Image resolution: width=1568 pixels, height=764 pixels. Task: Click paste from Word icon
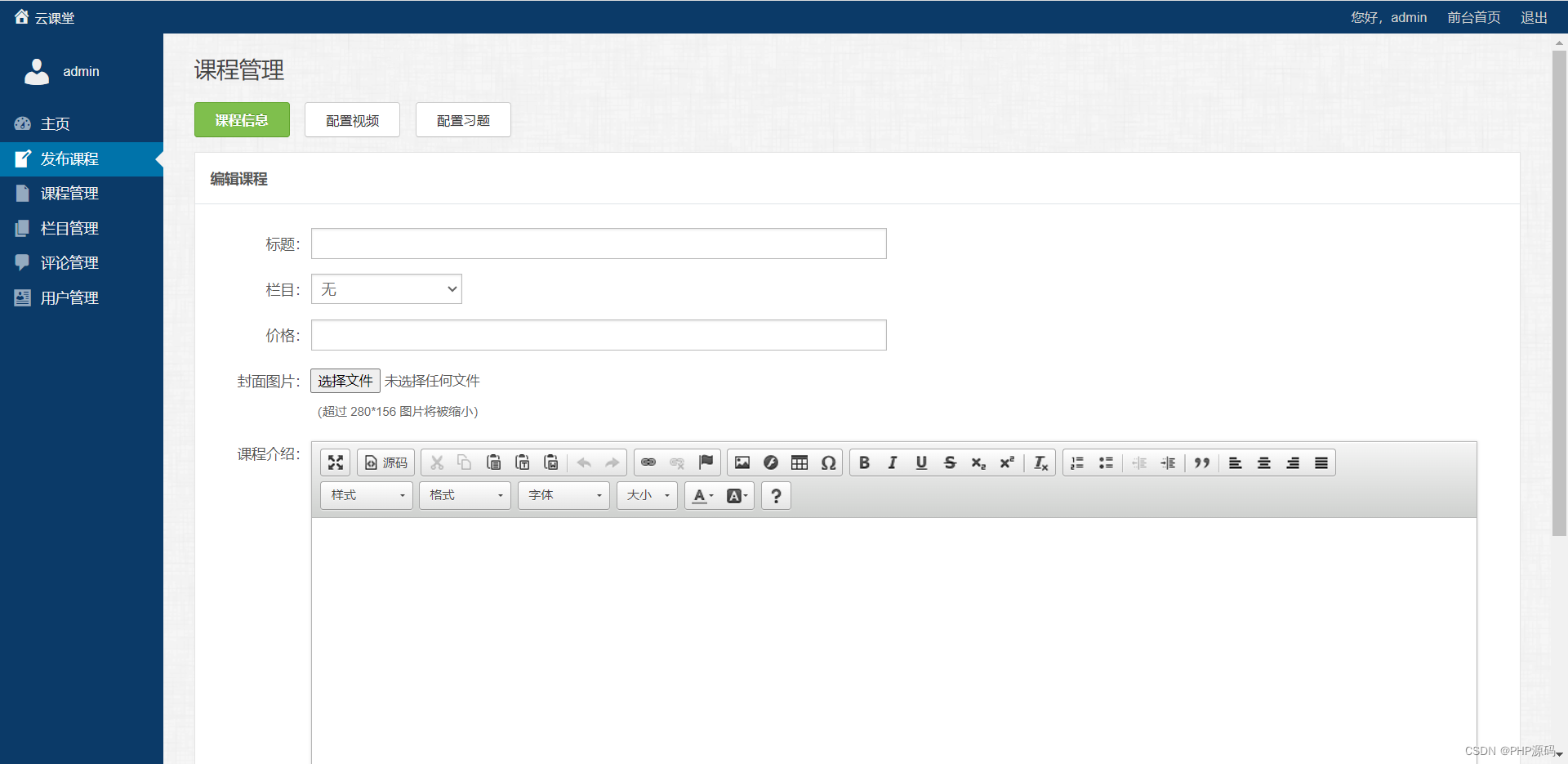pyautogui.click(x=550, y=462)
